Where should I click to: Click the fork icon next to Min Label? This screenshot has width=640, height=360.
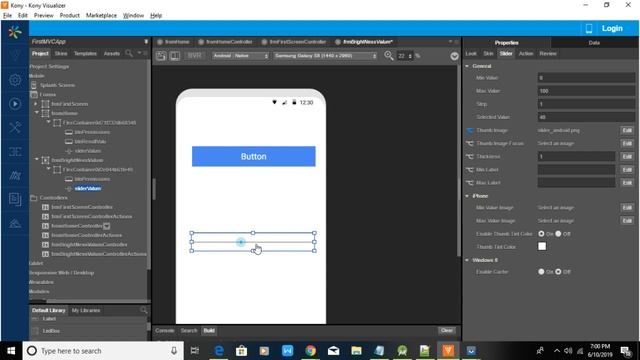pos(470,169)
